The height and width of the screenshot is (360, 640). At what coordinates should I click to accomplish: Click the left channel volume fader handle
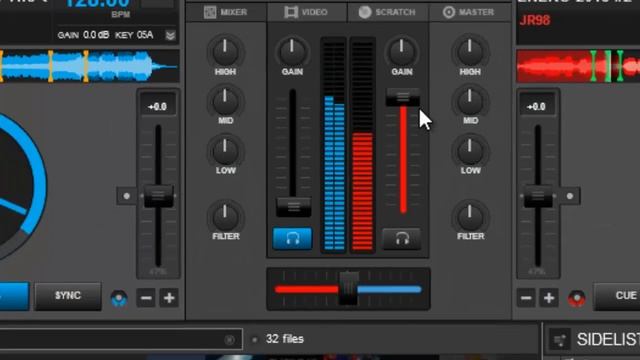click(293, 207)
